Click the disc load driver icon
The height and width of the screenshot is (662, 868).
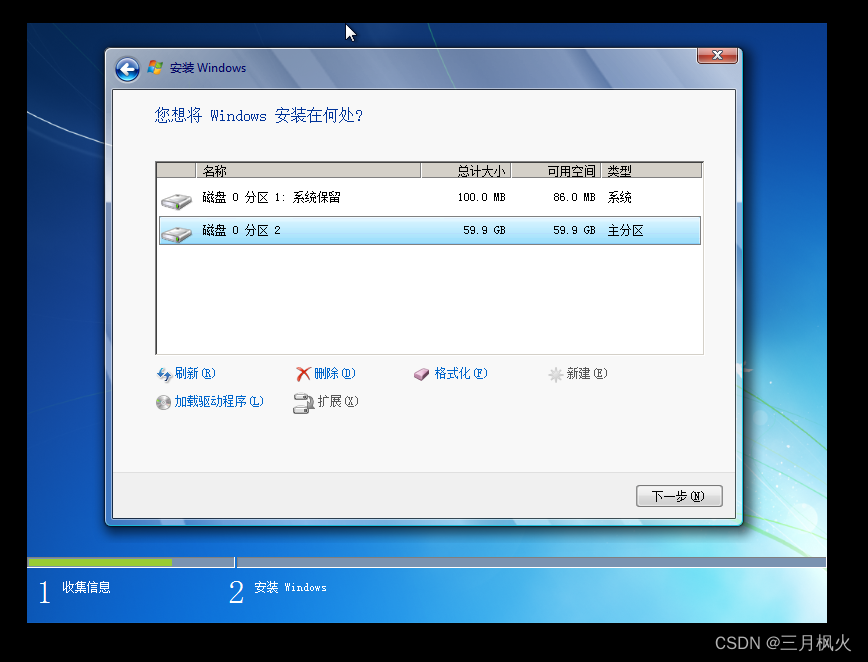point(163,402)
